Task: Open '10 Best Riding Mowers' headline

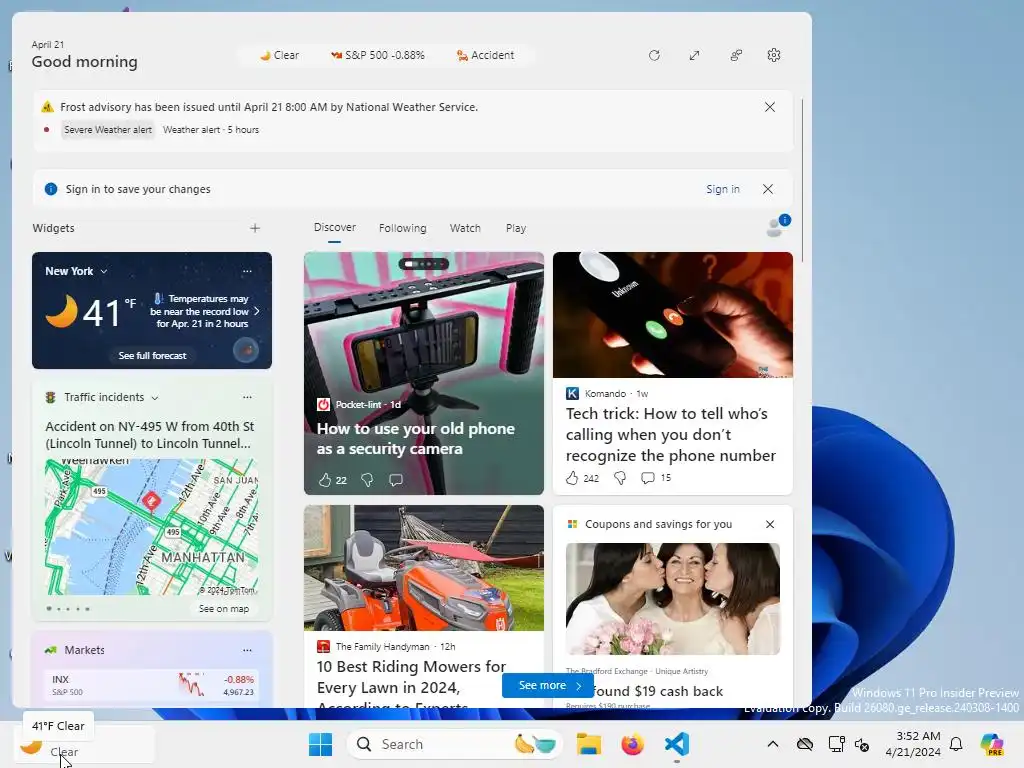Action: [x=411, y=684]
